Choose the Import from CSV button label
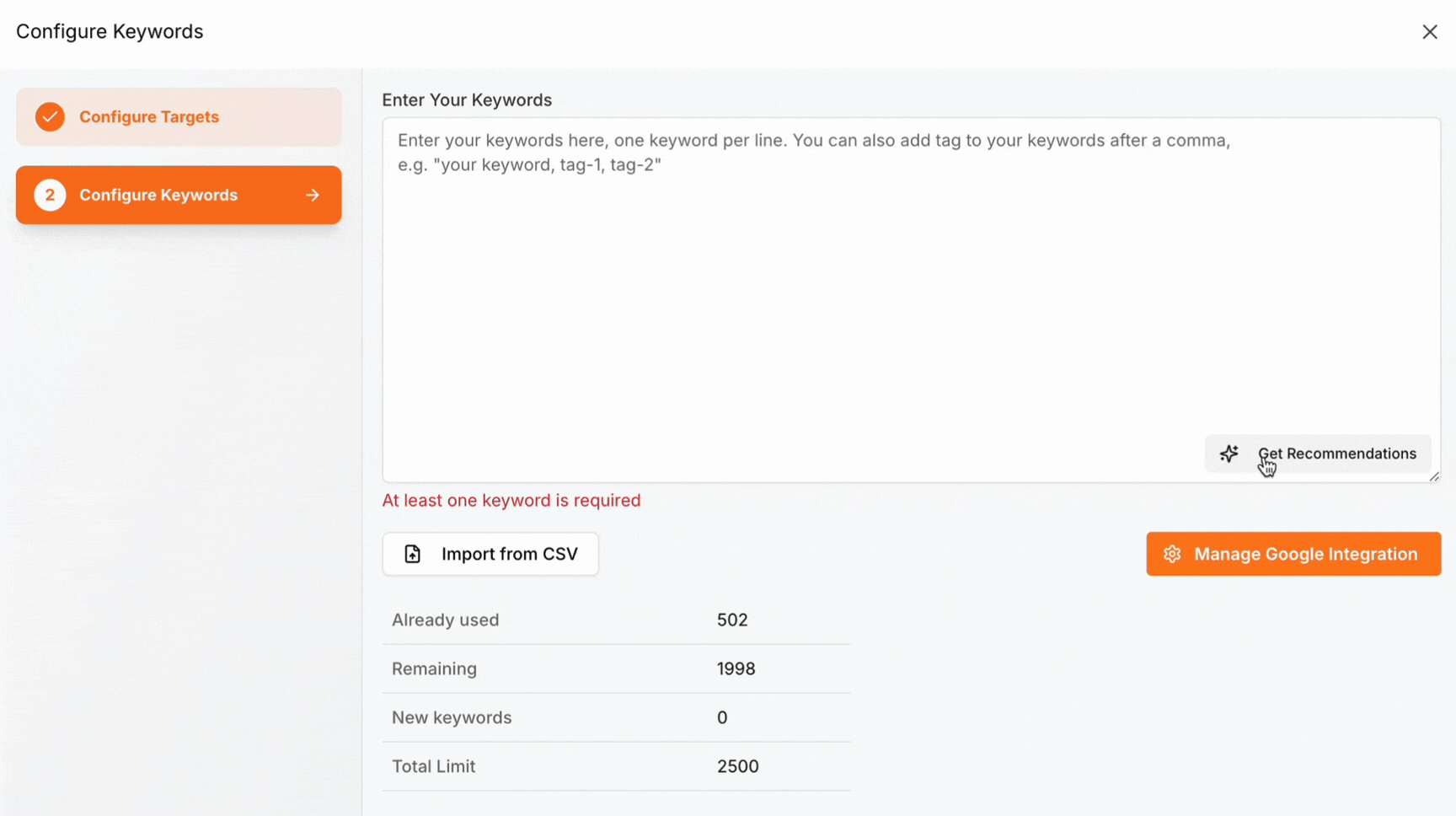 [509, 554]
